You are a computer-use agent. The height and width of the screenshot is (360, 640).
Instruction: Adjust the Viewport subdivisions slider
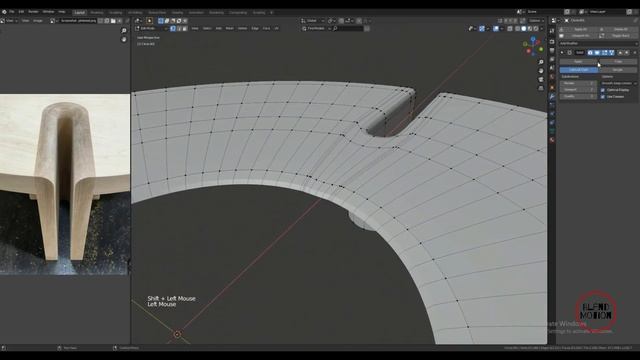click(x=578, y=90)
